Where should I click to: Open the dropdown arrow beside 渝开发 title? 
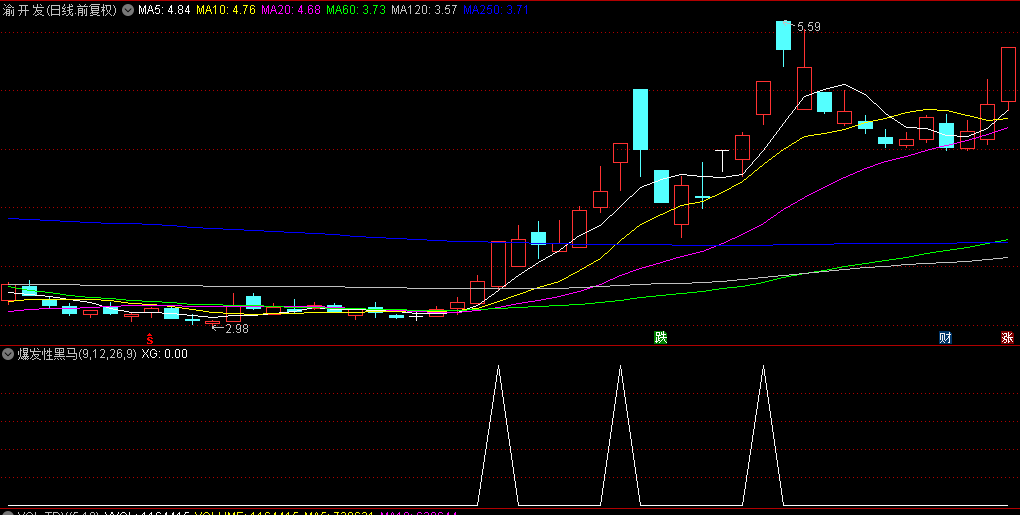(128, 10)
